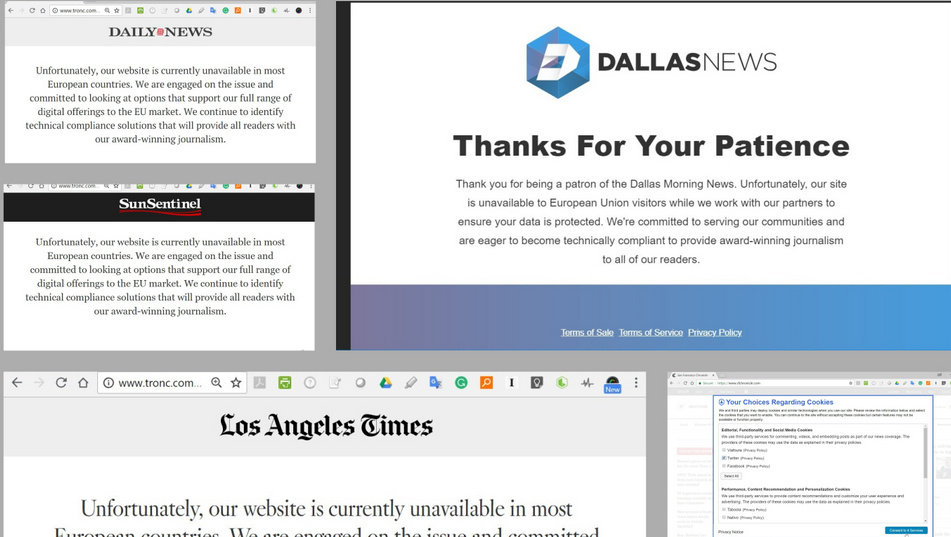Check the Viafoura cookie checkbox
This screenshot has height=537, width=951.
tap(724, 450)
